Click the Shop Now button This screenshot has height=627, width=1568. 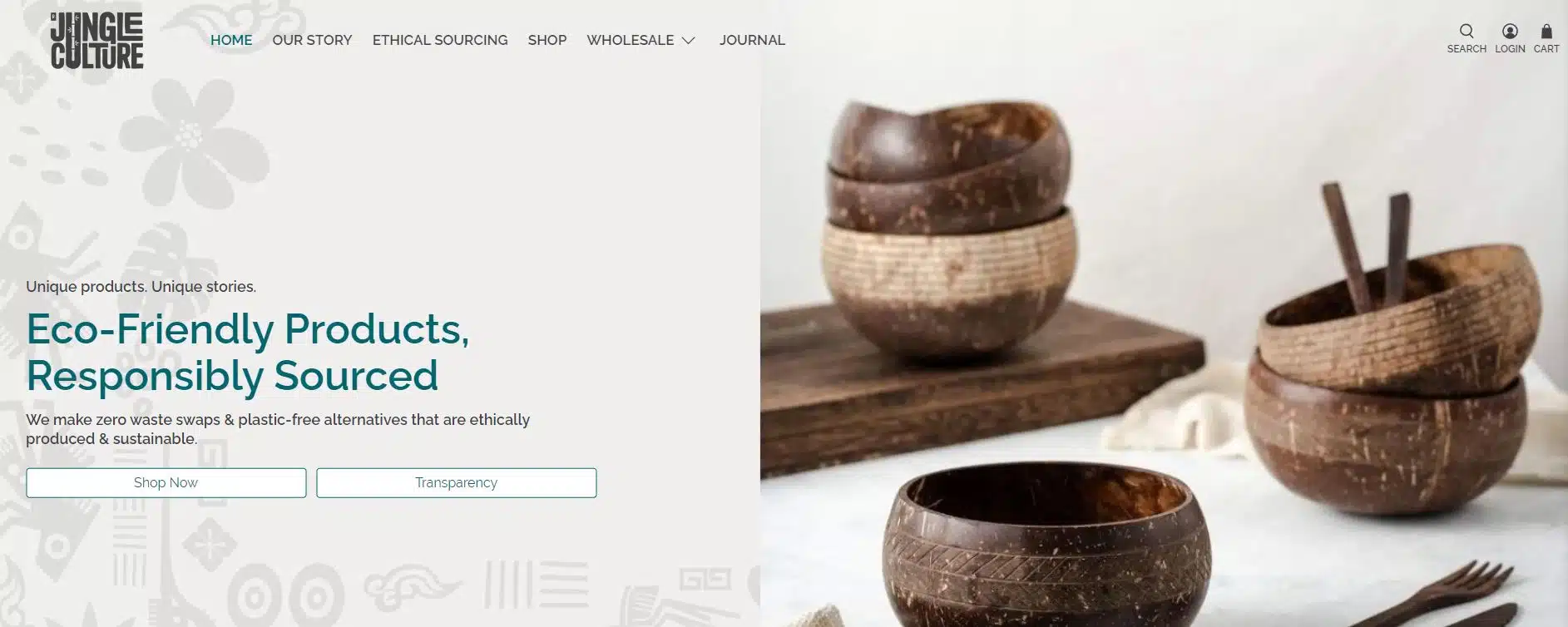[166, 482]
